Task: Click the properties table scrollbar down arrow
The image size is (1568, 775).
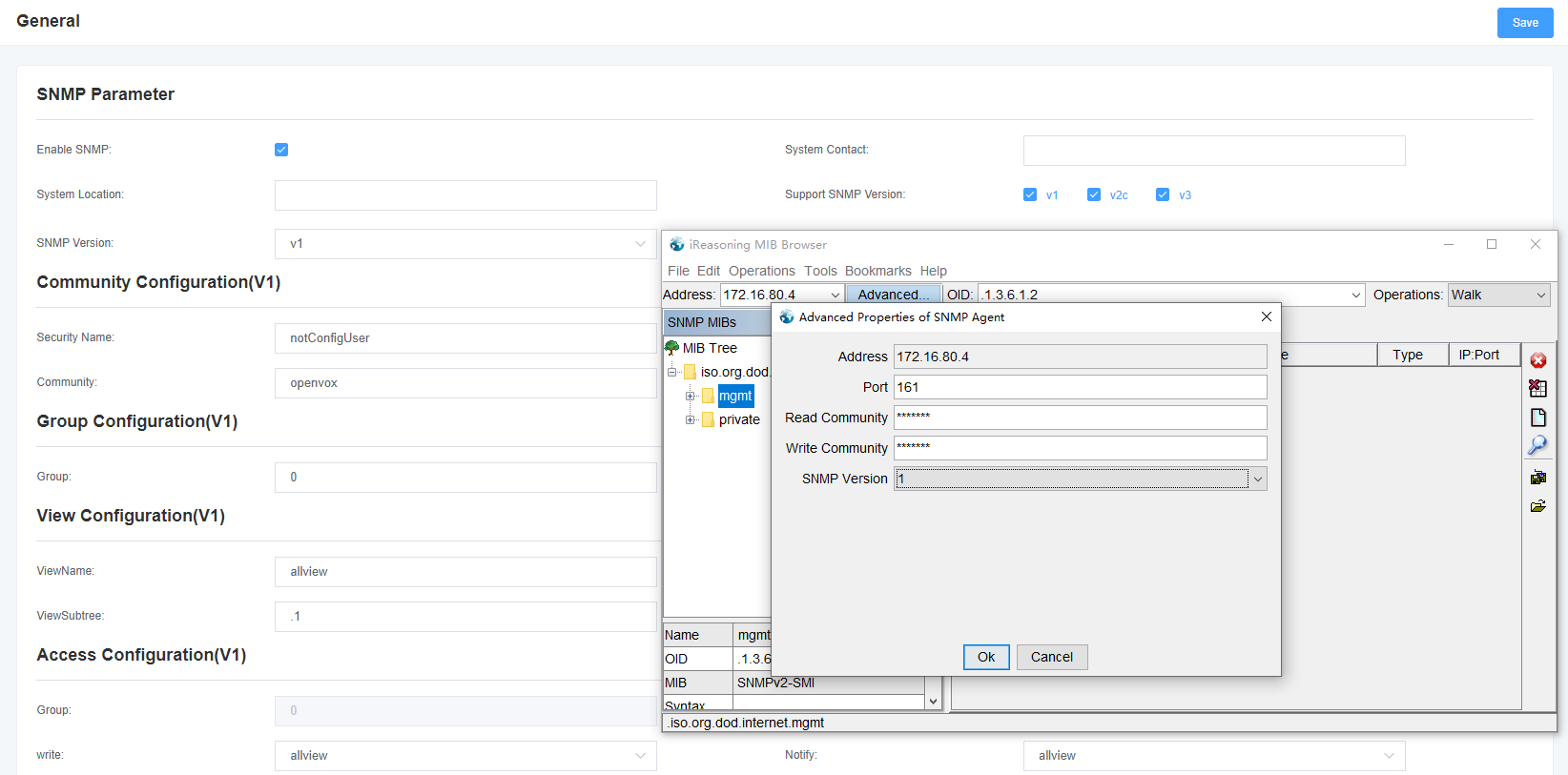Action: pos(933,702)
